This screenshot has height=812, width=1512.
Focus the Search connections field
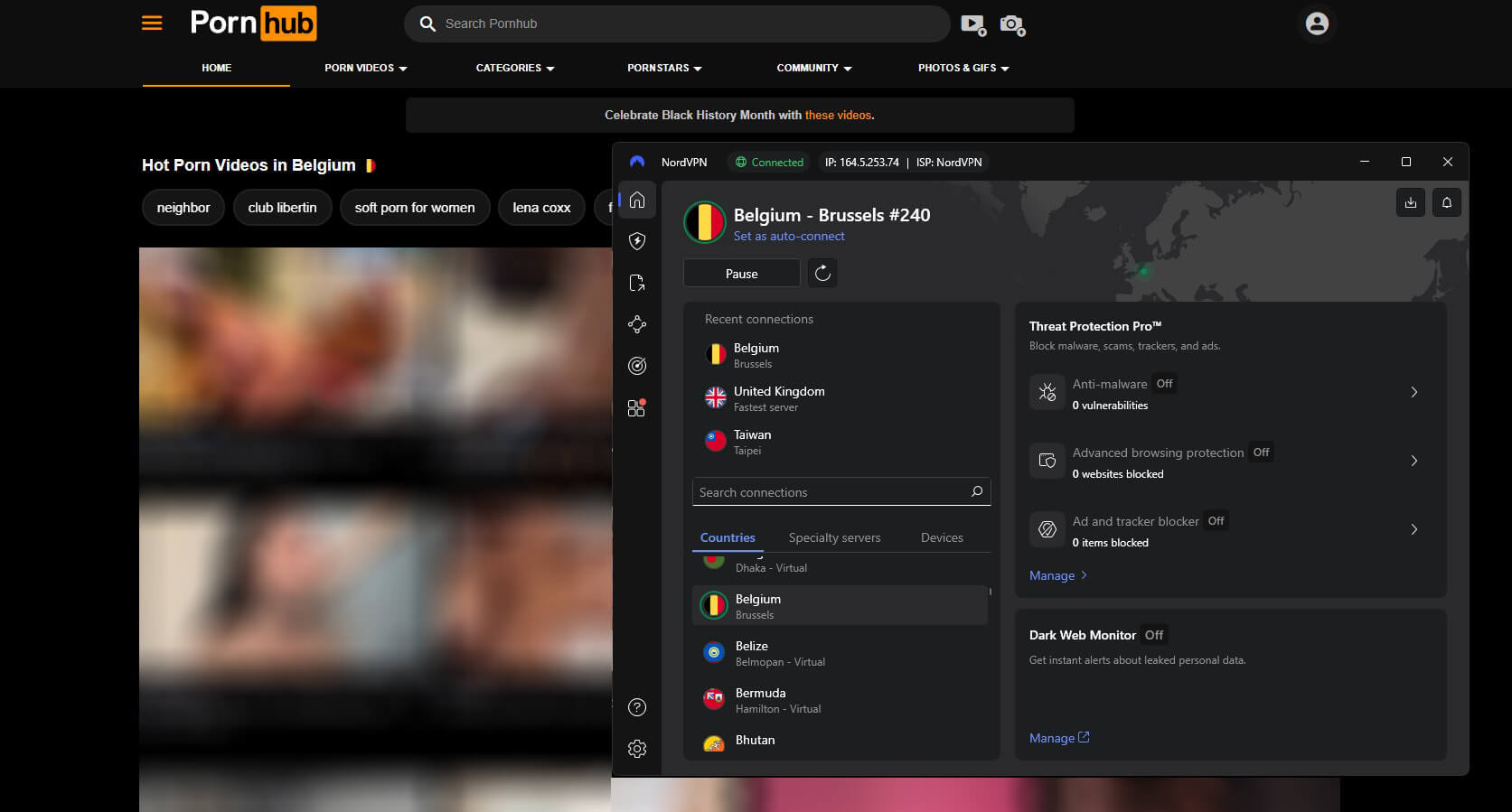[841, 491]
